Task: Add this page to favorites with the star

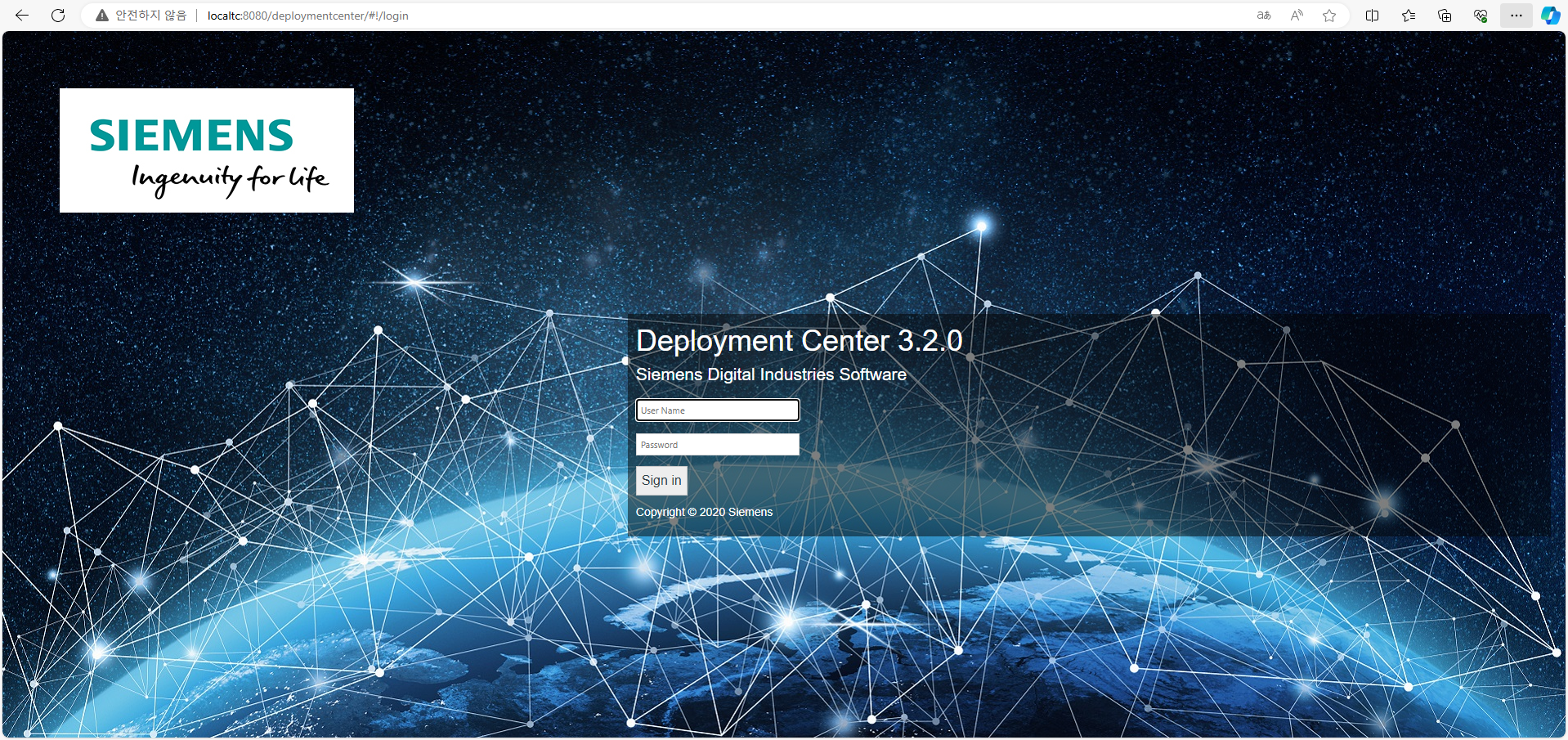Action: click(1329, 16)
